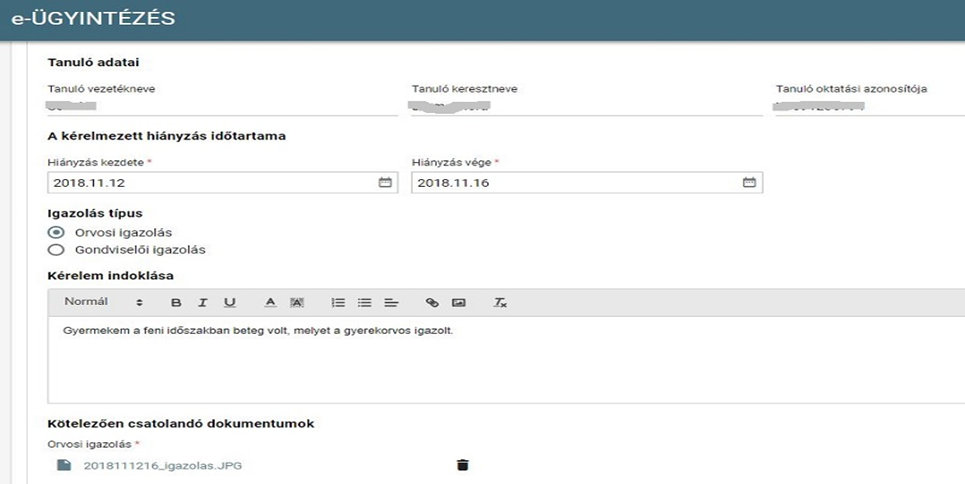Toggle italic formatting in the editor
Viewport: 965px width, 484px height.
tap(202, 302)
